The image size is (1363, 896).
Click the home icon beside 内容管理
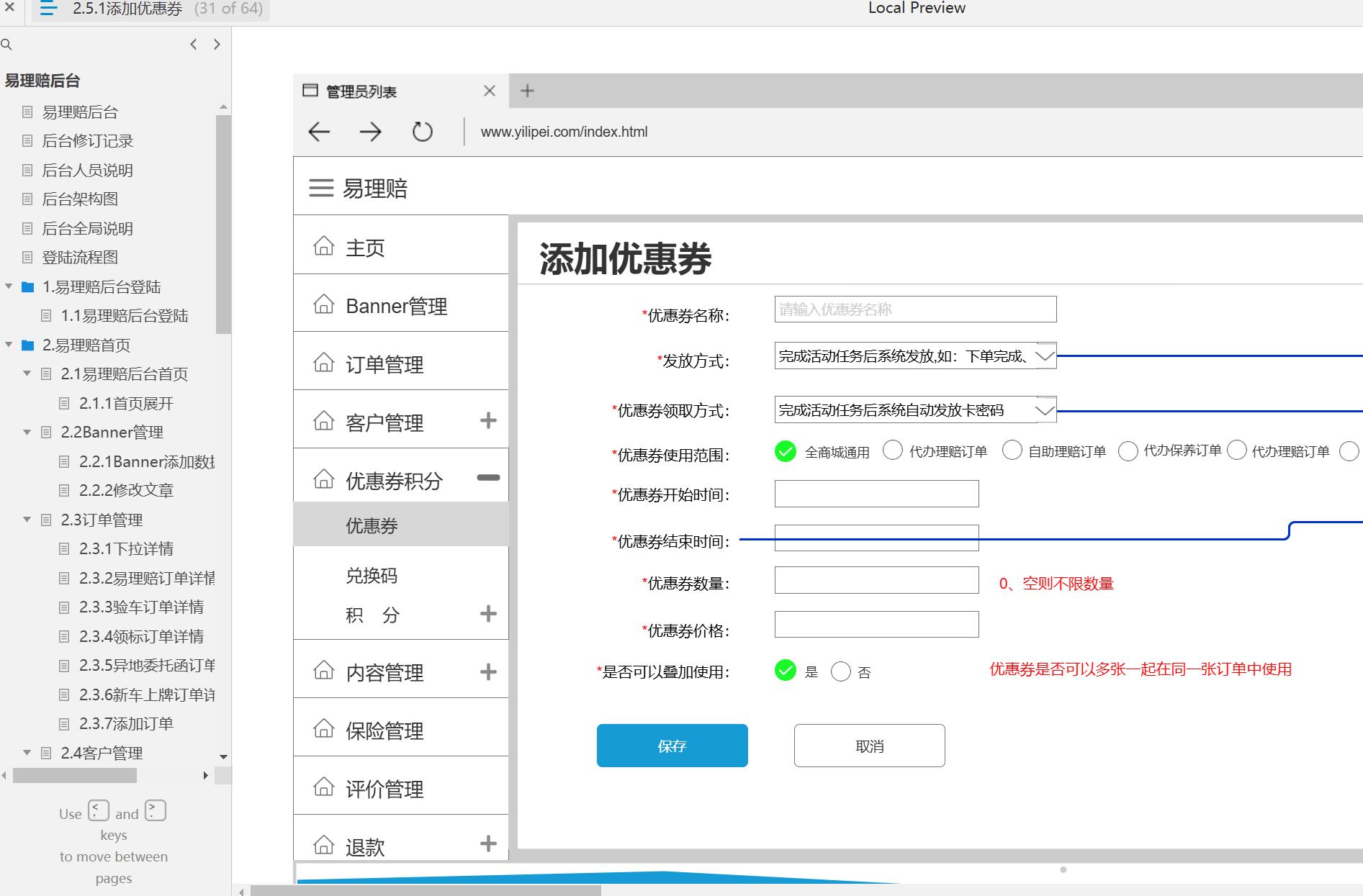coord(324,671)
